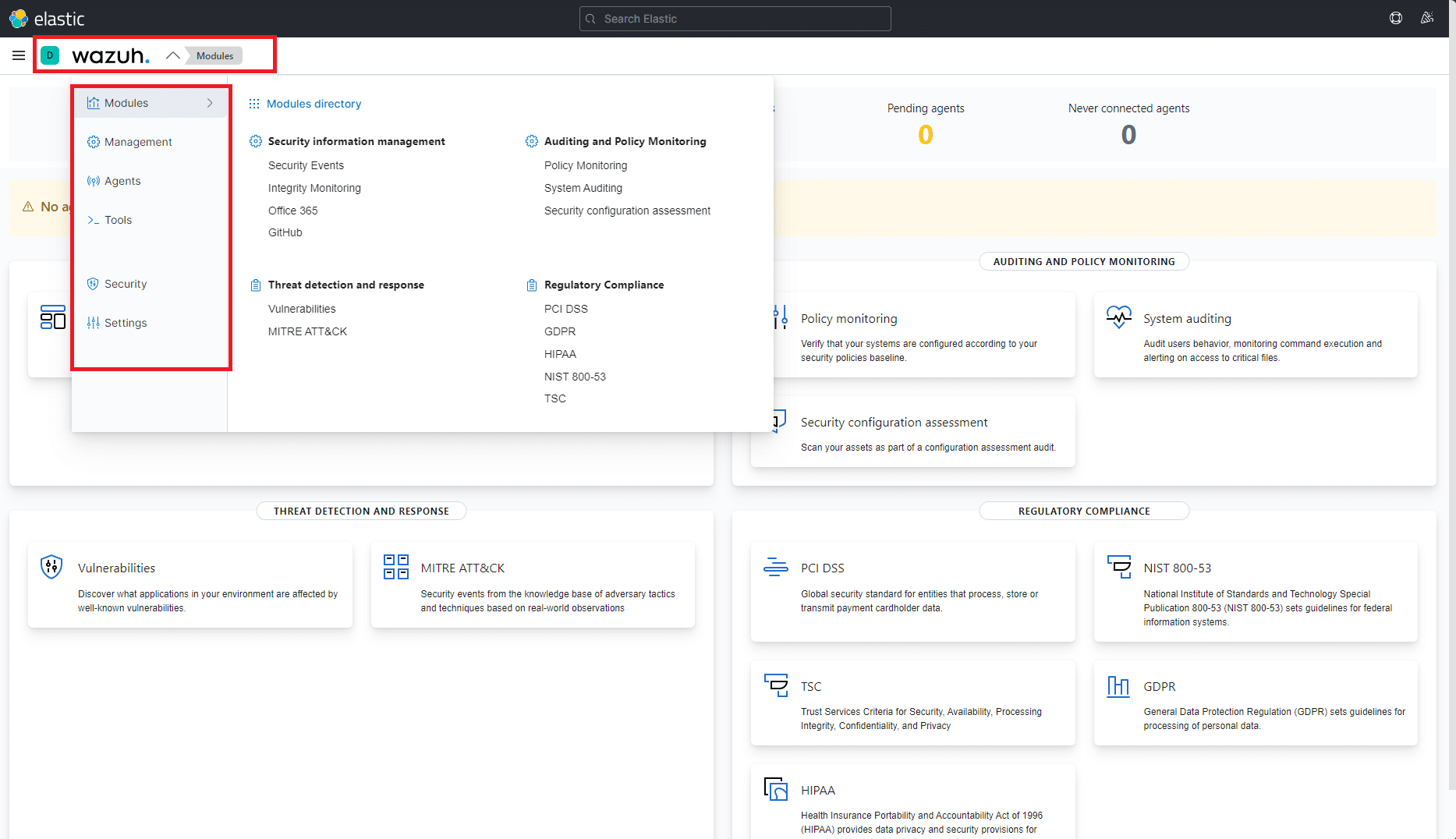The width and height of the screenshot is (1456, 839).
Task: Click the Management gear icon
Action: coord(94,142)
